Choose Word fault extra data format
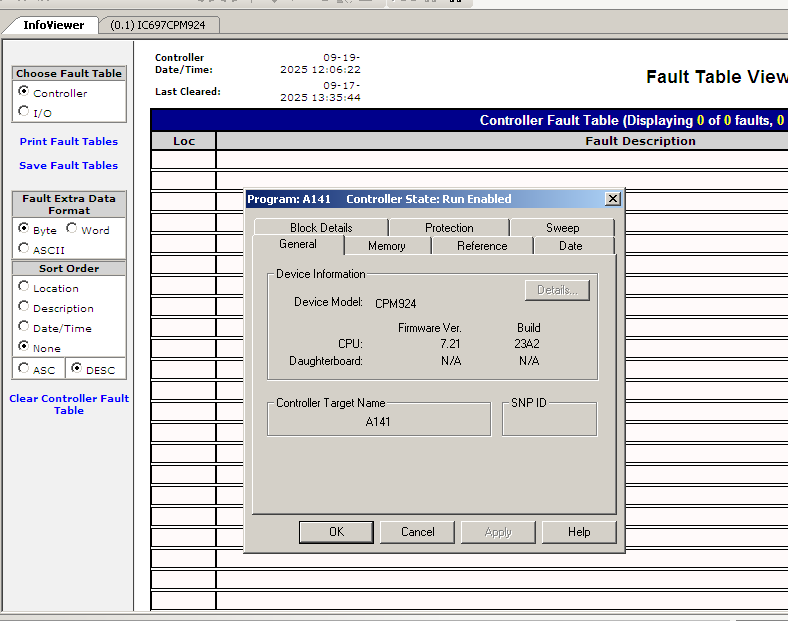The image size is (788, 621). tap(73, 229)
